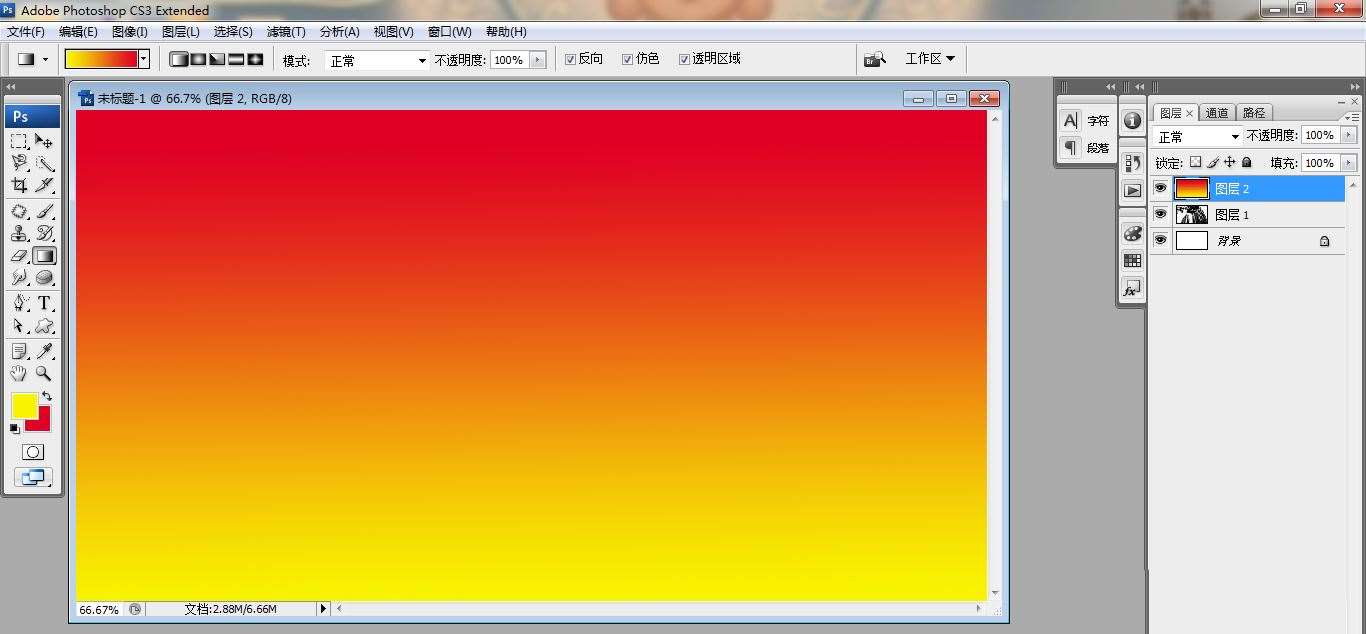Activate the Zoom tool
The image size is (1366, 634).
pos(45,373)
